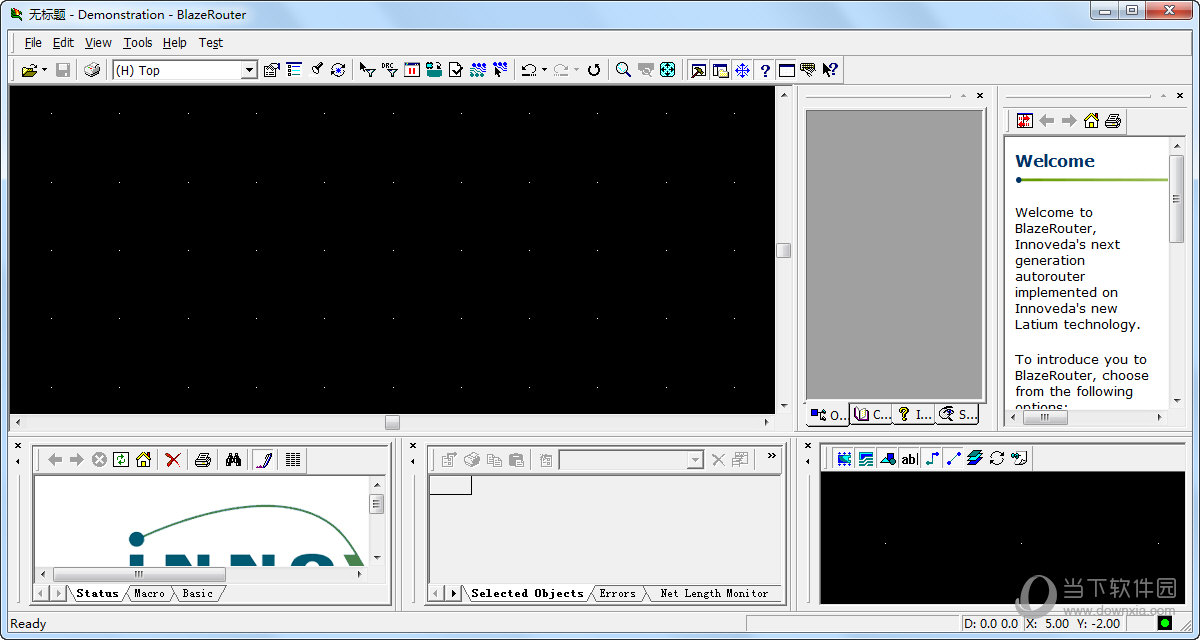
Task: Close the project explorer panel with its X
Action: point(980,96)
